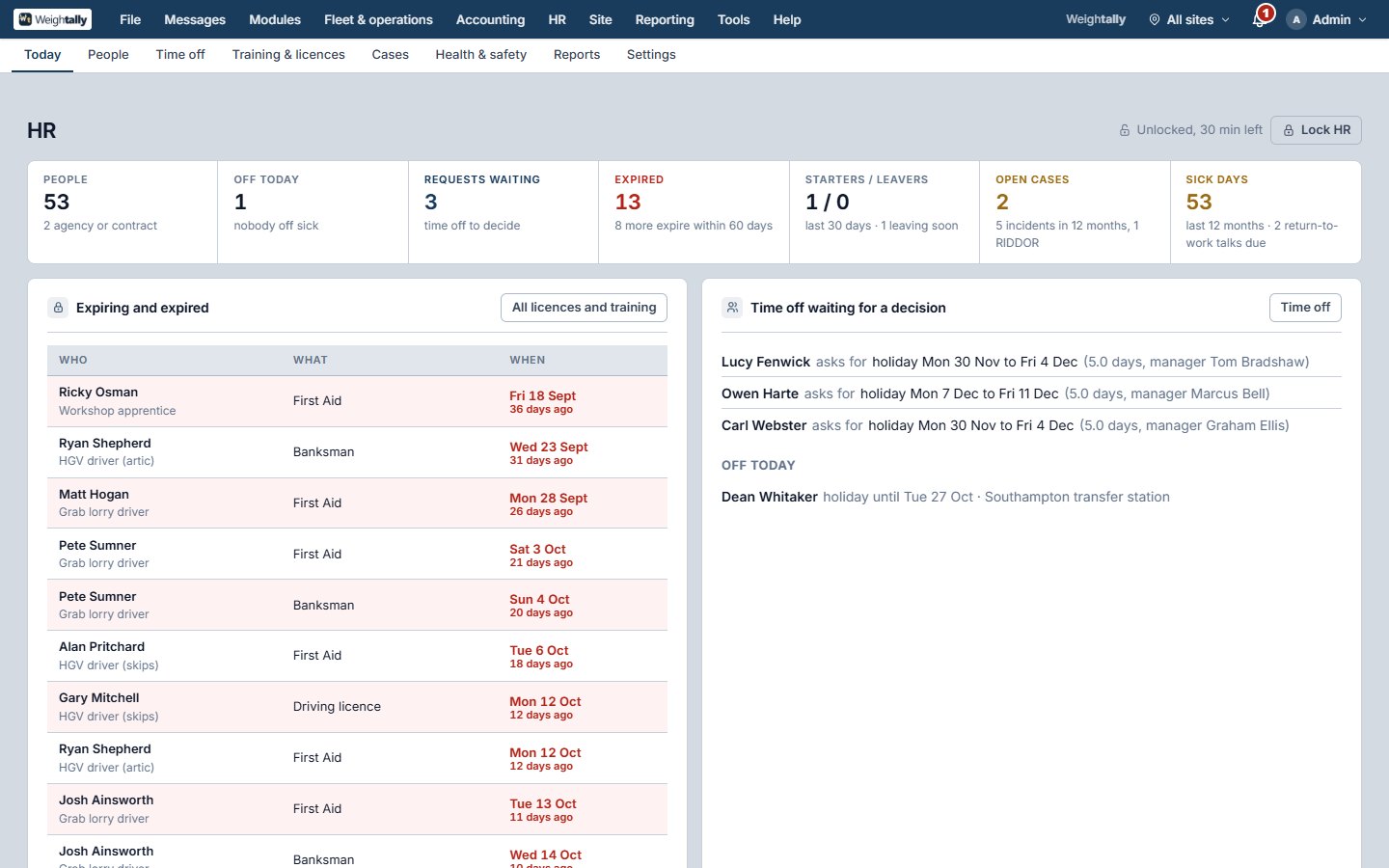Open the Help menu
Screen dimensions: 1389x868
(787, 19)
